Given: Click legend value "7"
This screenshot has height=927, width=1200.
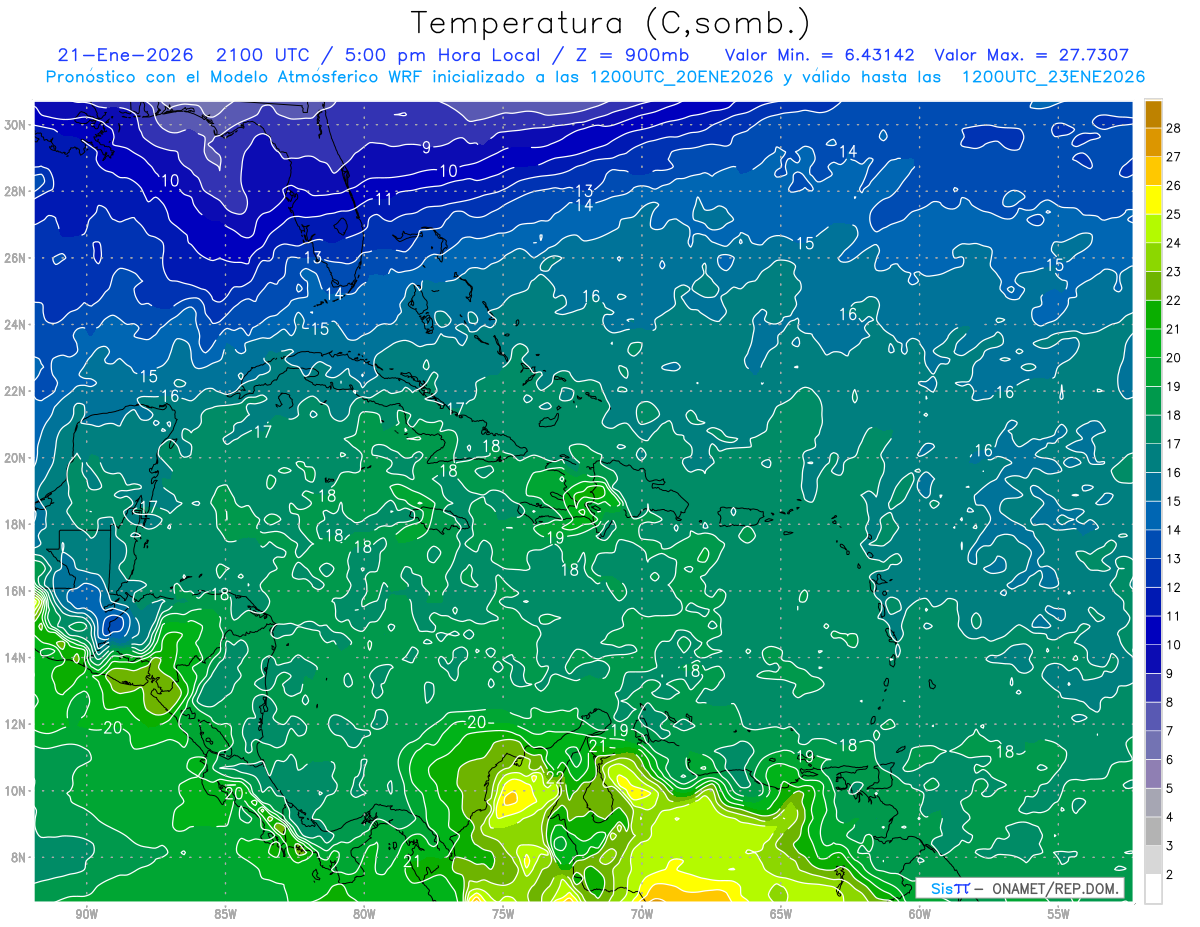Looking at the screenshot, I should tap(1170, 731).
